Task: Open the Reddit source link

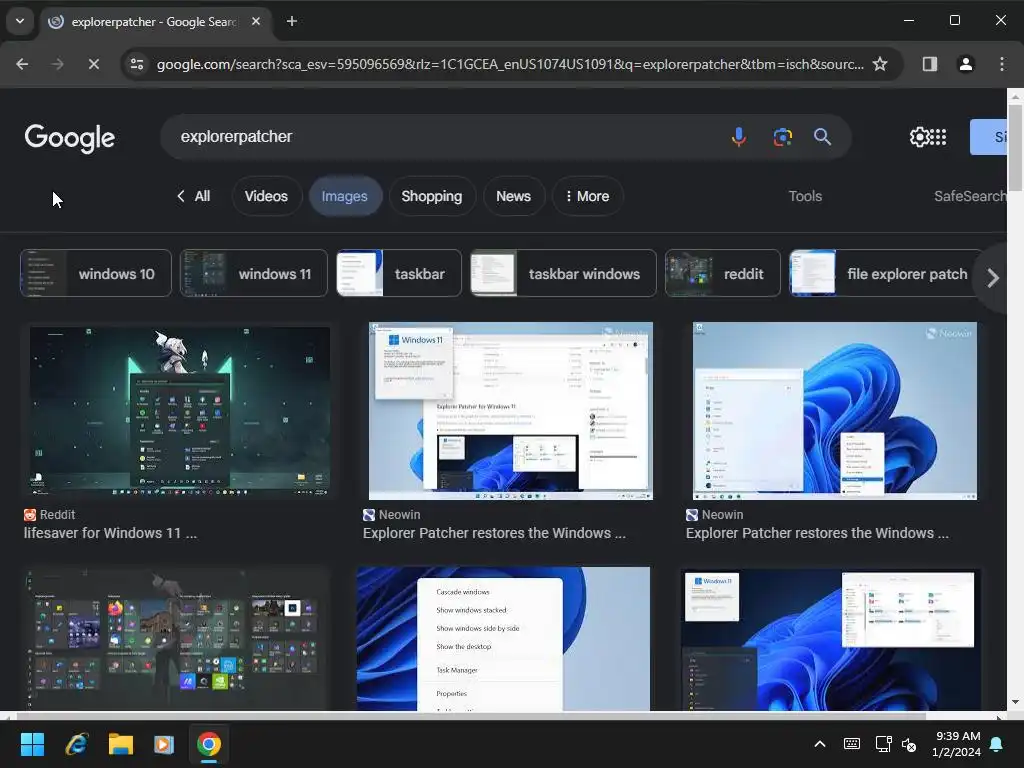Action: tap(50, 515)
